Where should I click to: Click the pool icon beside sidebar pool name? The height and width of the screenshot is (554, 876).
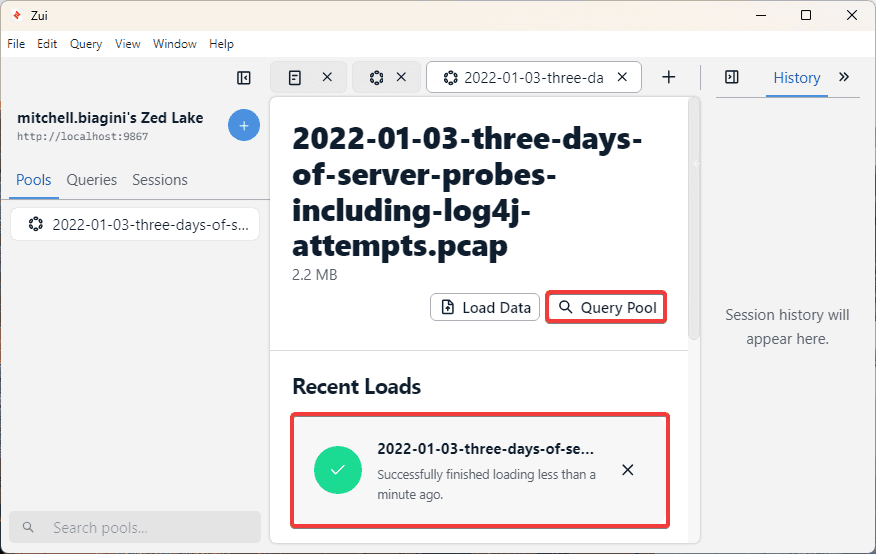[x=36, y=225]
